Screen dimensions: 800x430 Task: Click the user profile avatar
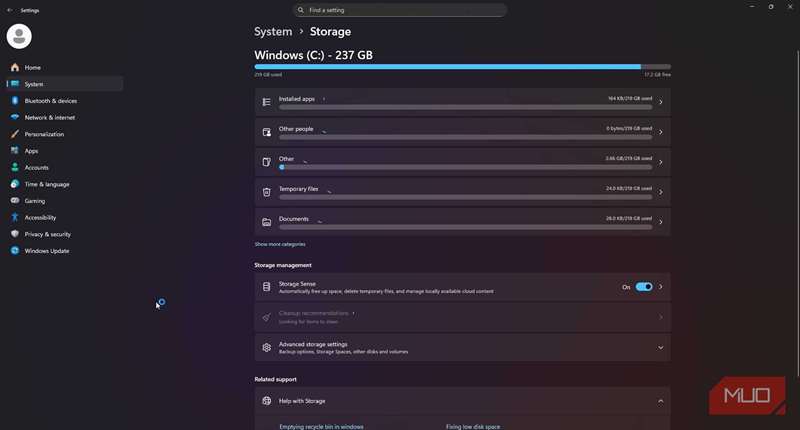click(19, 36)
